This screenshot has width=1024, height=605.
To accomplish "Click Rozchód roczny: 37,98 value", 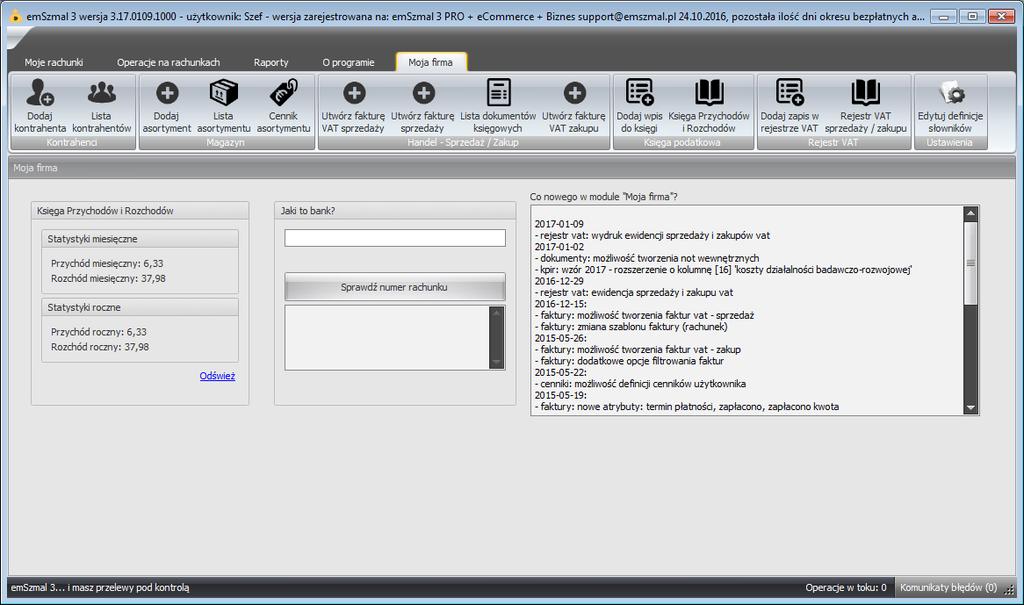I will [100, 347].
